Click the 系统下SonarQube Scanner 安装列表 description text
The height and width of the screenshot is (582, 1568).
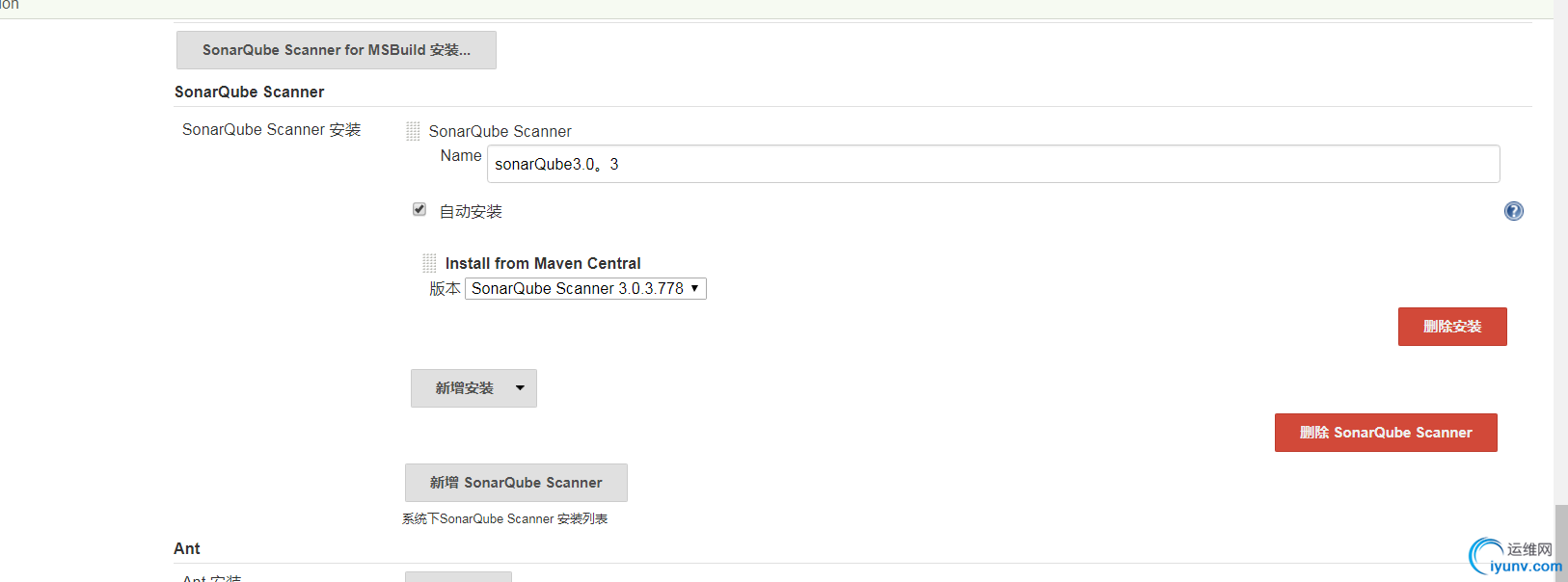(x=504, y=518)
